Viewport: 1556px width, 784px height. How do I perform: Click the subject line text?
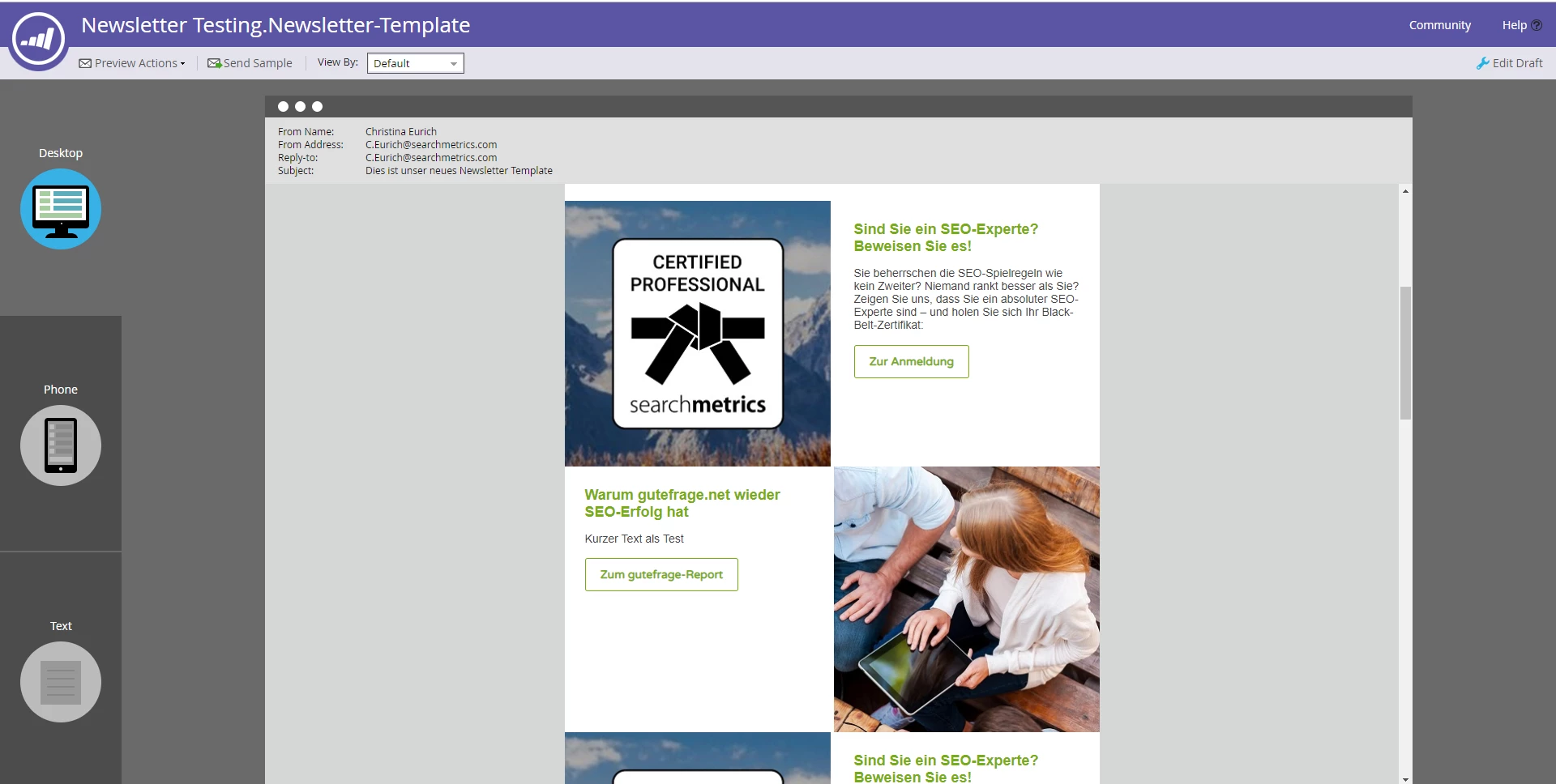point(459,171)
